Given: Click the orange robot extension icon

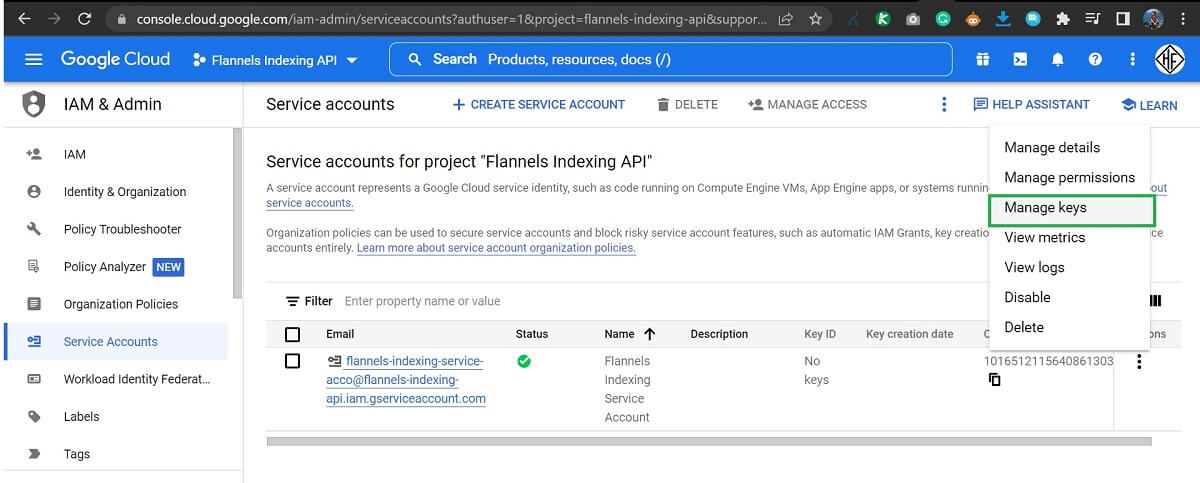Looking at the screenshot, I should click(973, 18).
